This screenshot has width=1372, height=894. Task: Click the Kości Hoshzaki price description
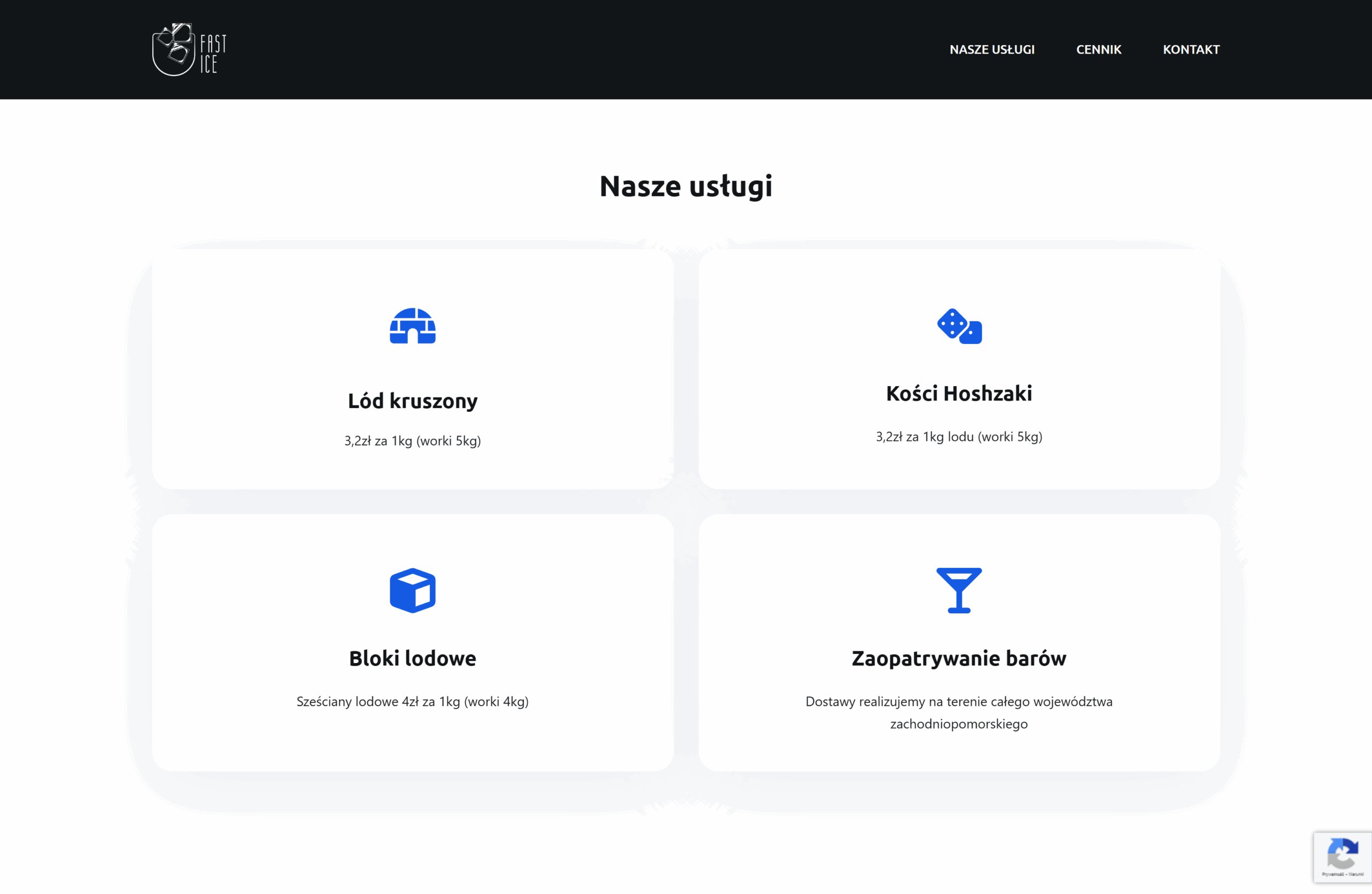[959, 437]
